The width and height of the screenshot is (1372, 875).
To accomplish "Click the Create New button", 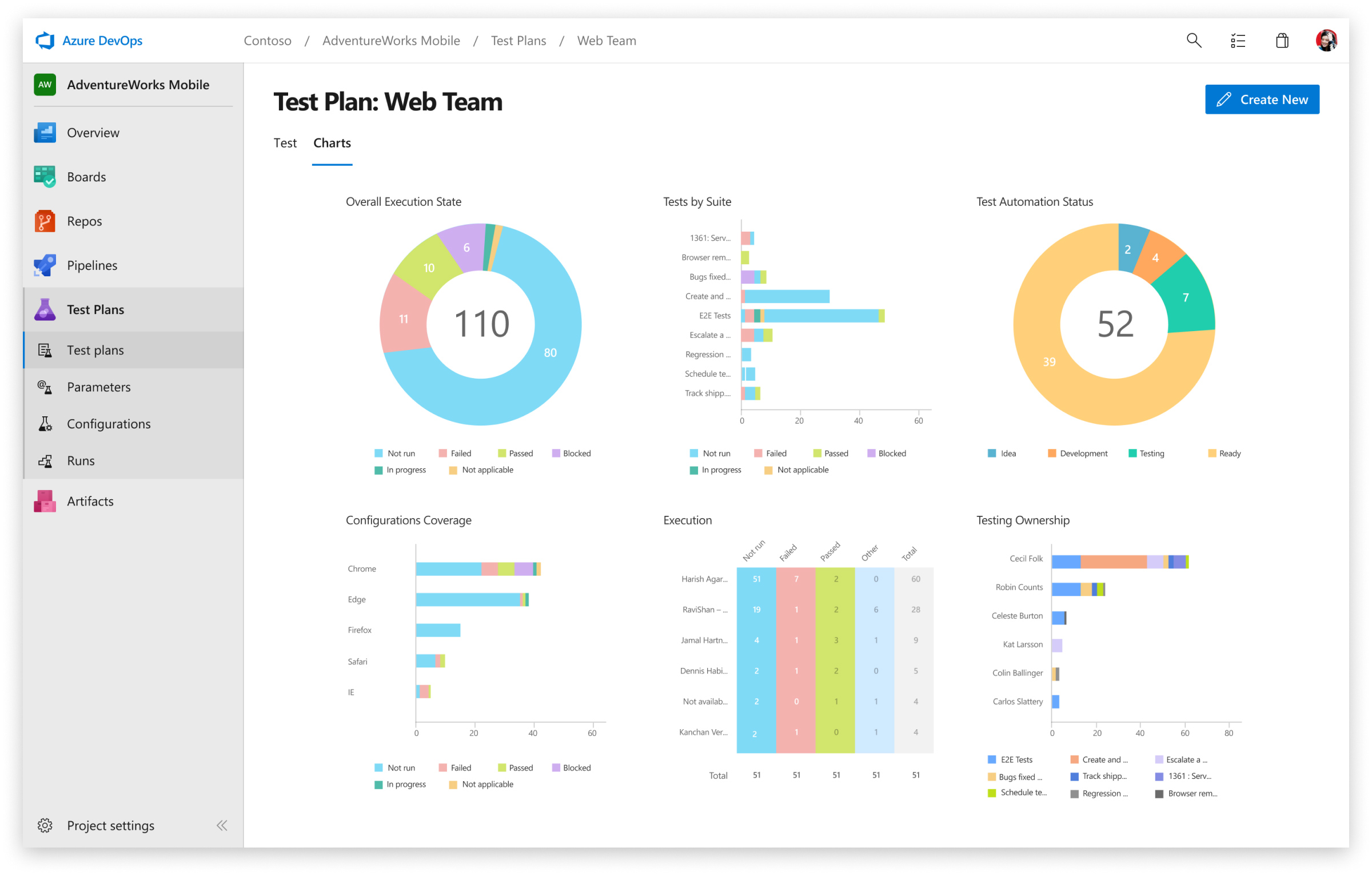I will (1262, 100).
